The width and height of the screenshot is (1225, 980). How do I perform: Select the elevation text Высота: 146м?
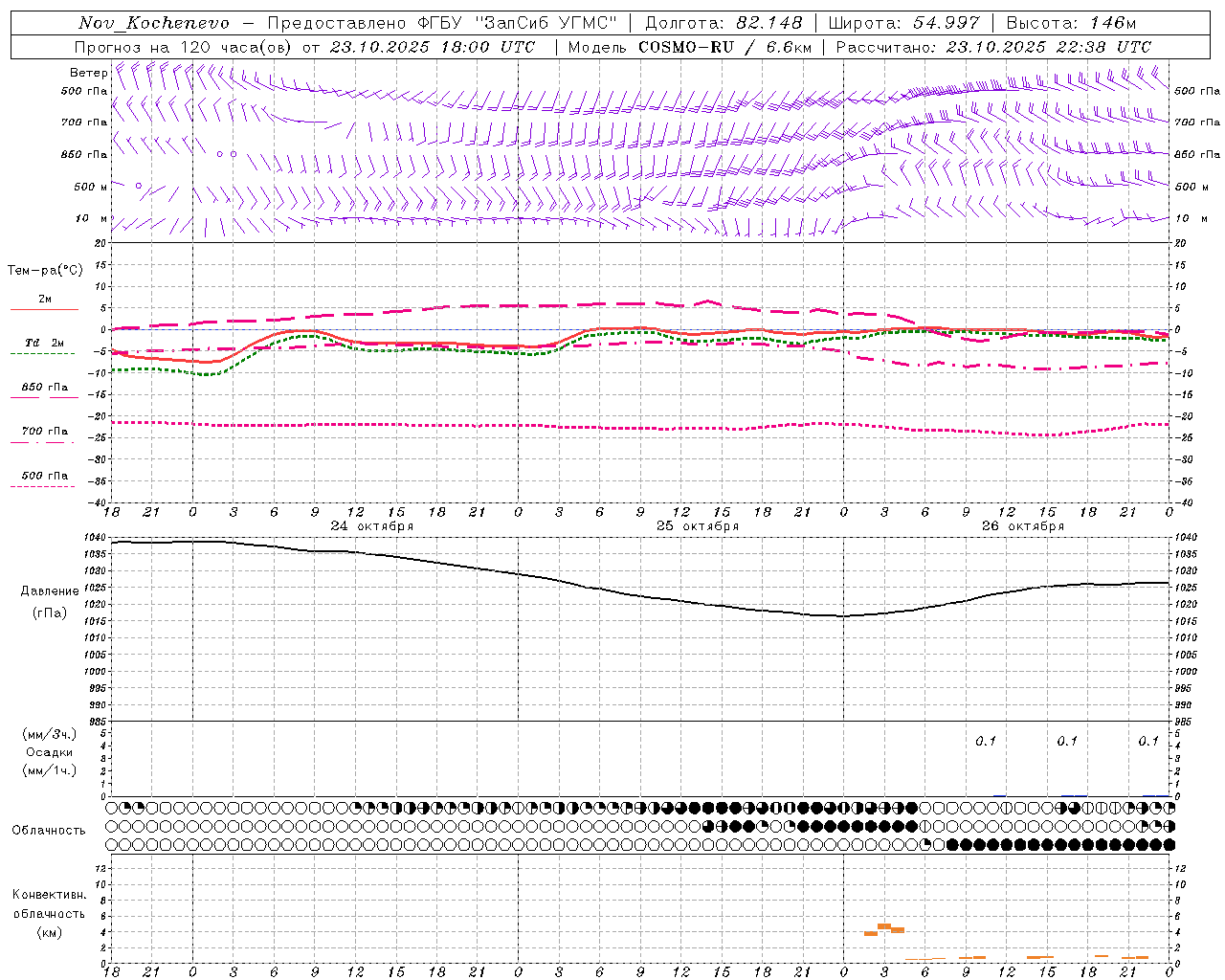point(1072,23)
